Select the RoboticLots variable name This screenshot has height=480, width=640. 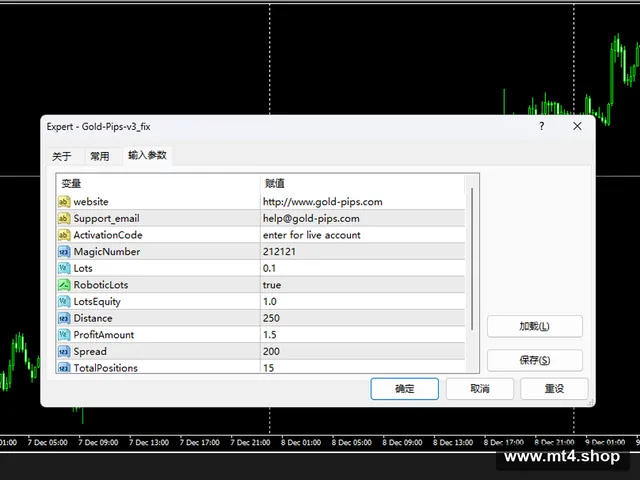101,285
